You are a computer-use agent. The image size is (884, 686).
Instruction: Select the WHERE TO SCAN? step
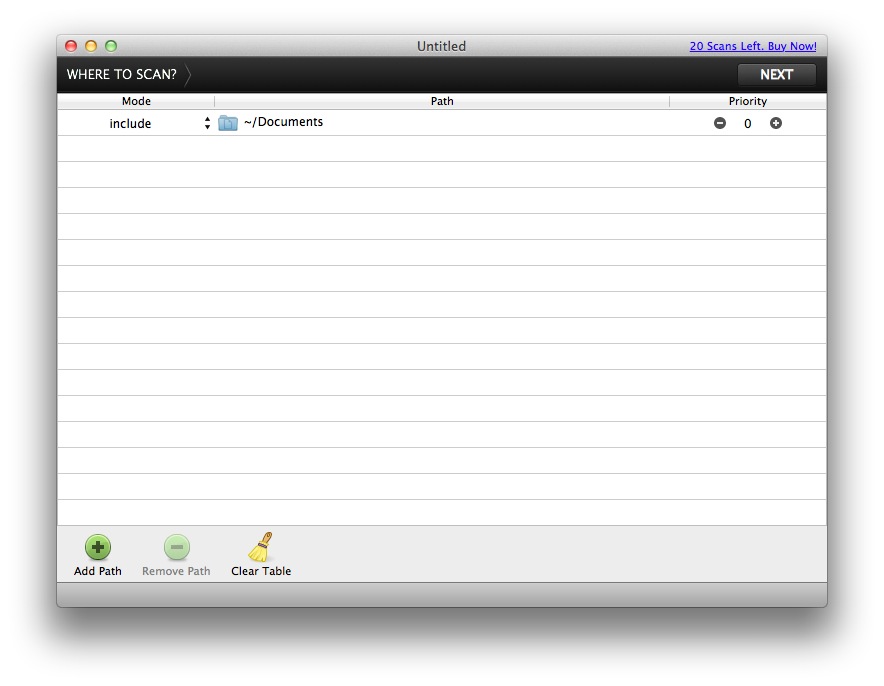point(121,75)
